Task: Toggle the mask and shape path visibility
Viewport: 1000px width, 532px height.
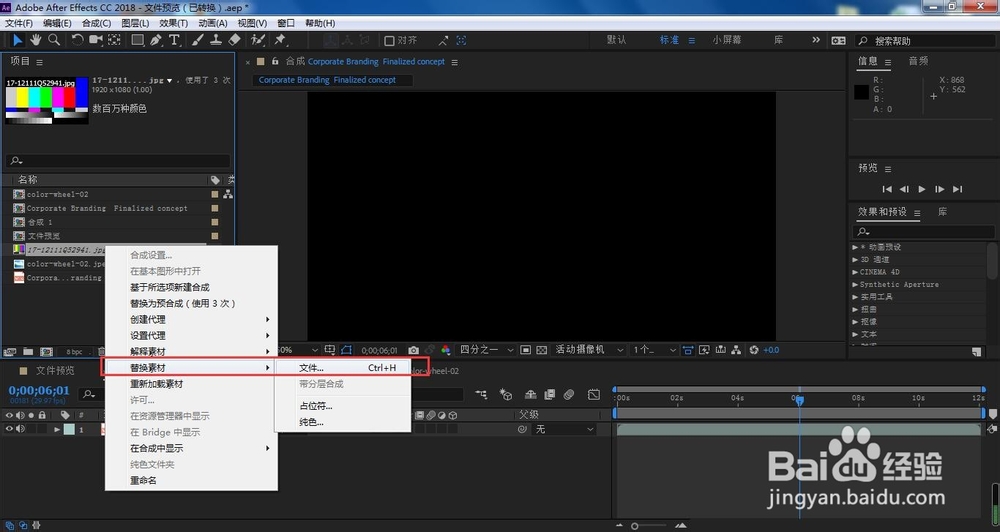Action: 346,350
